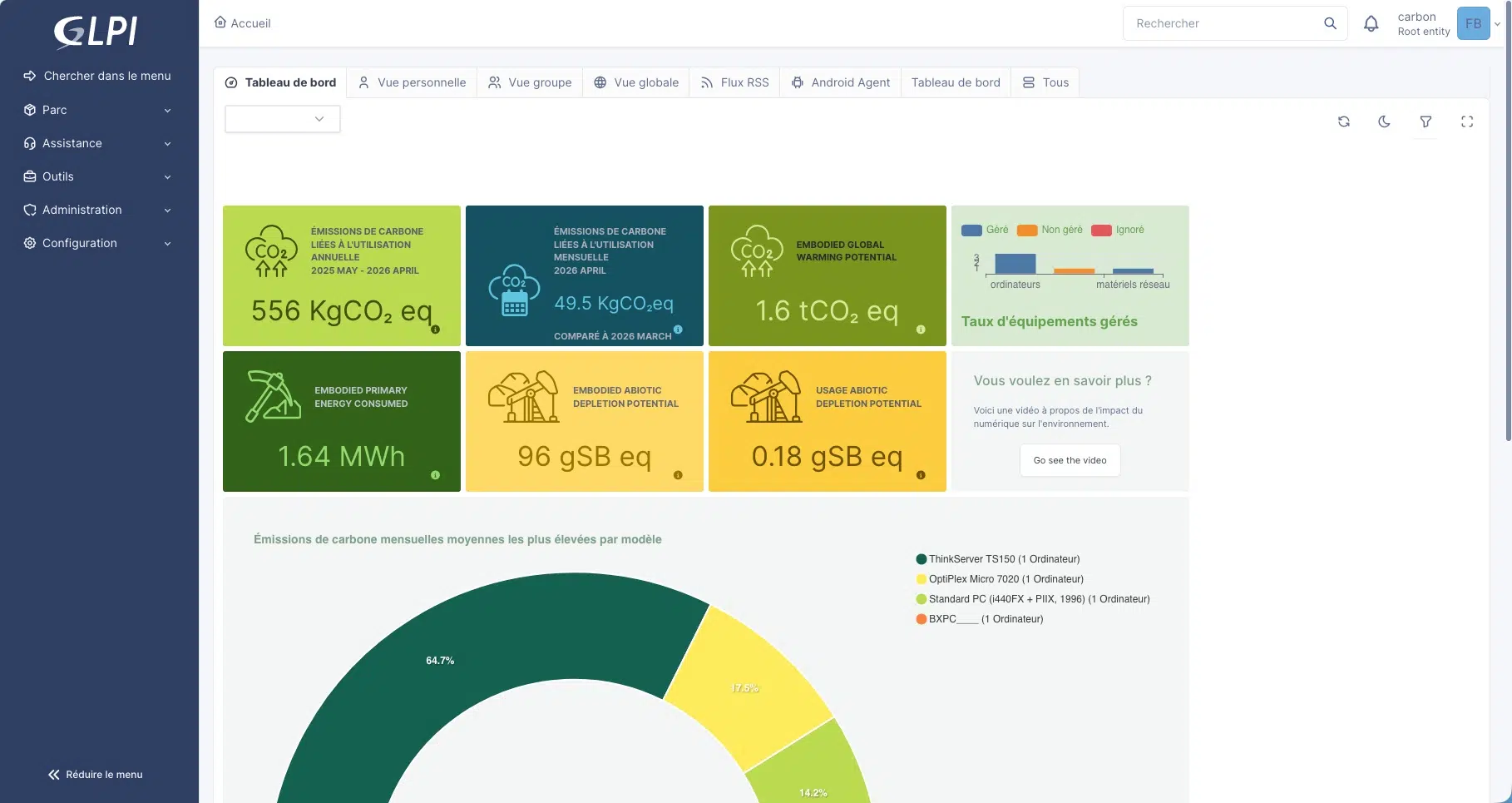Image resolution: width=1512 pixels, height=803 pixels.
Task: Click info icon on monthly emissions card
Action: pos(678,330)
